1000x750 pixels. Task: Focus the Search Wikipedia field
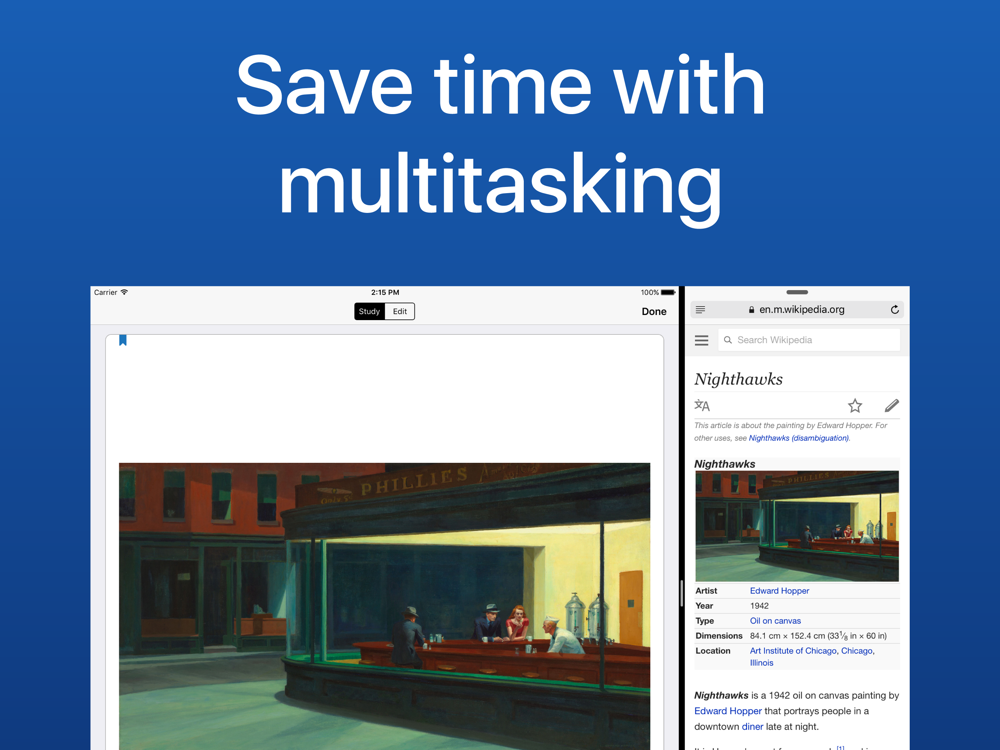pyautogui.click(x=809, y=340)
